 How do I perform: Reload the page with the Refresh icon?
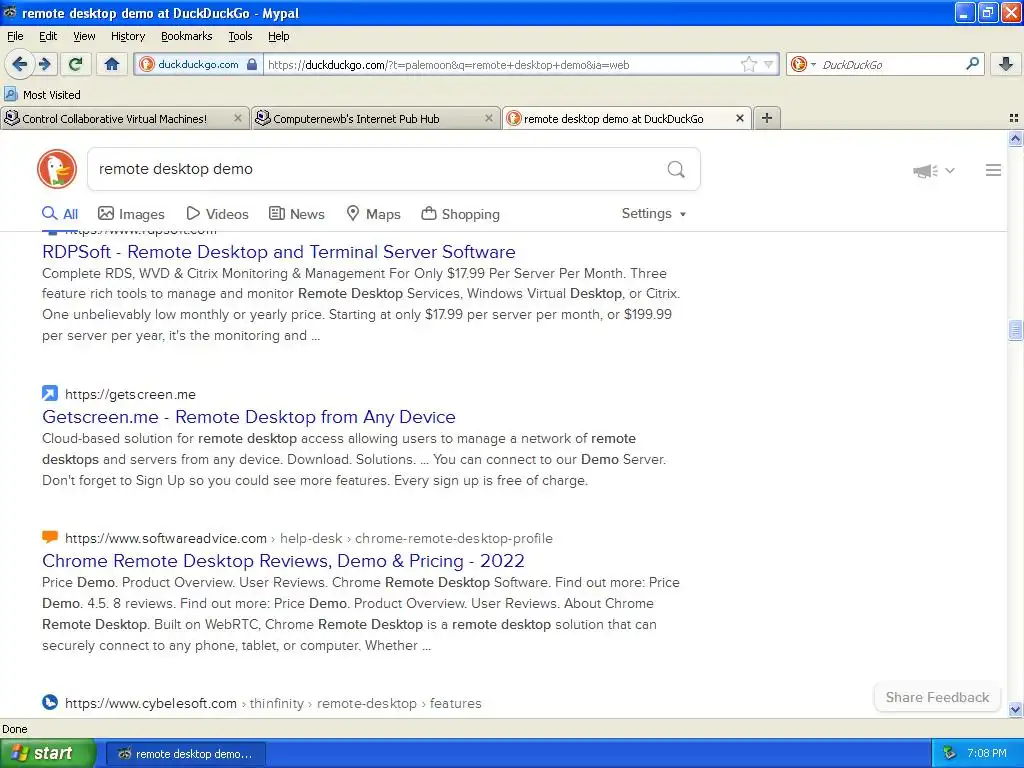(75, 64)
